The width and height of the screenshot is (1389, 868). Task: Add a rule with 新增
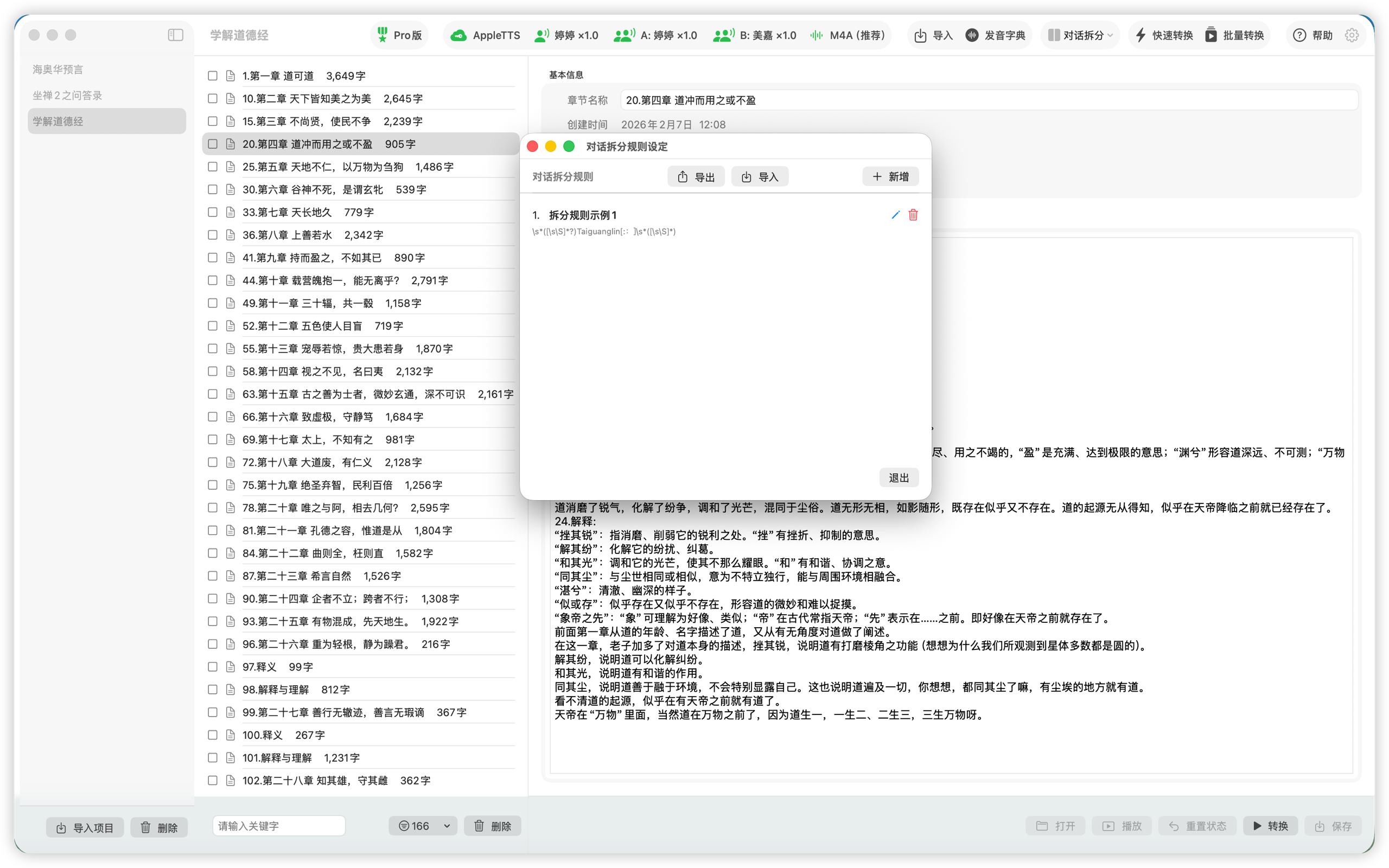click(x=890, y=176)
